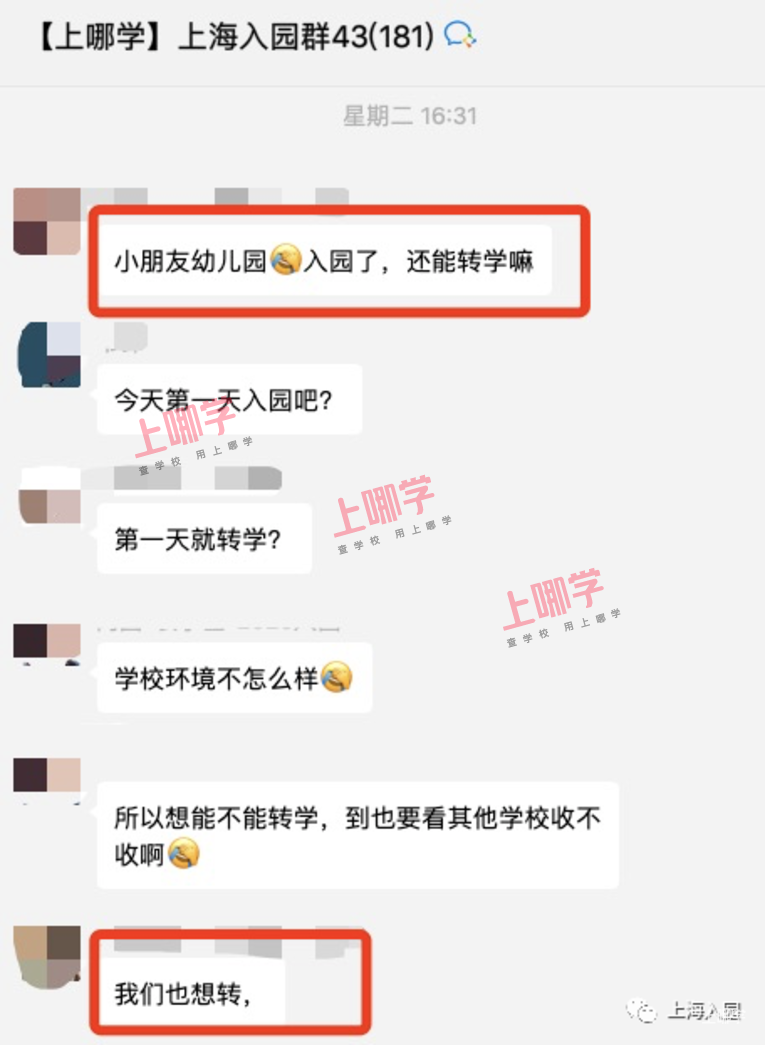
Task: Open avatar beside 所以想能不能转学 message
Action: point(47,780)
